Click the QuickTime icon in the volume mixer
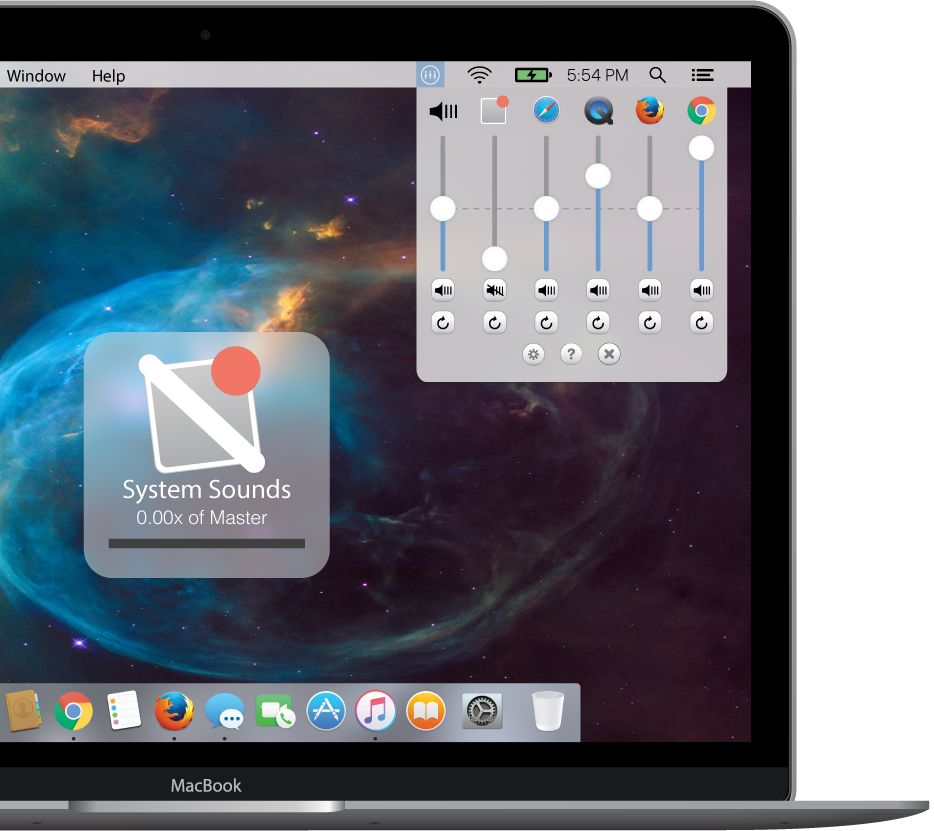The height and width of the screenshot is (831, 934). pos(597,111)
